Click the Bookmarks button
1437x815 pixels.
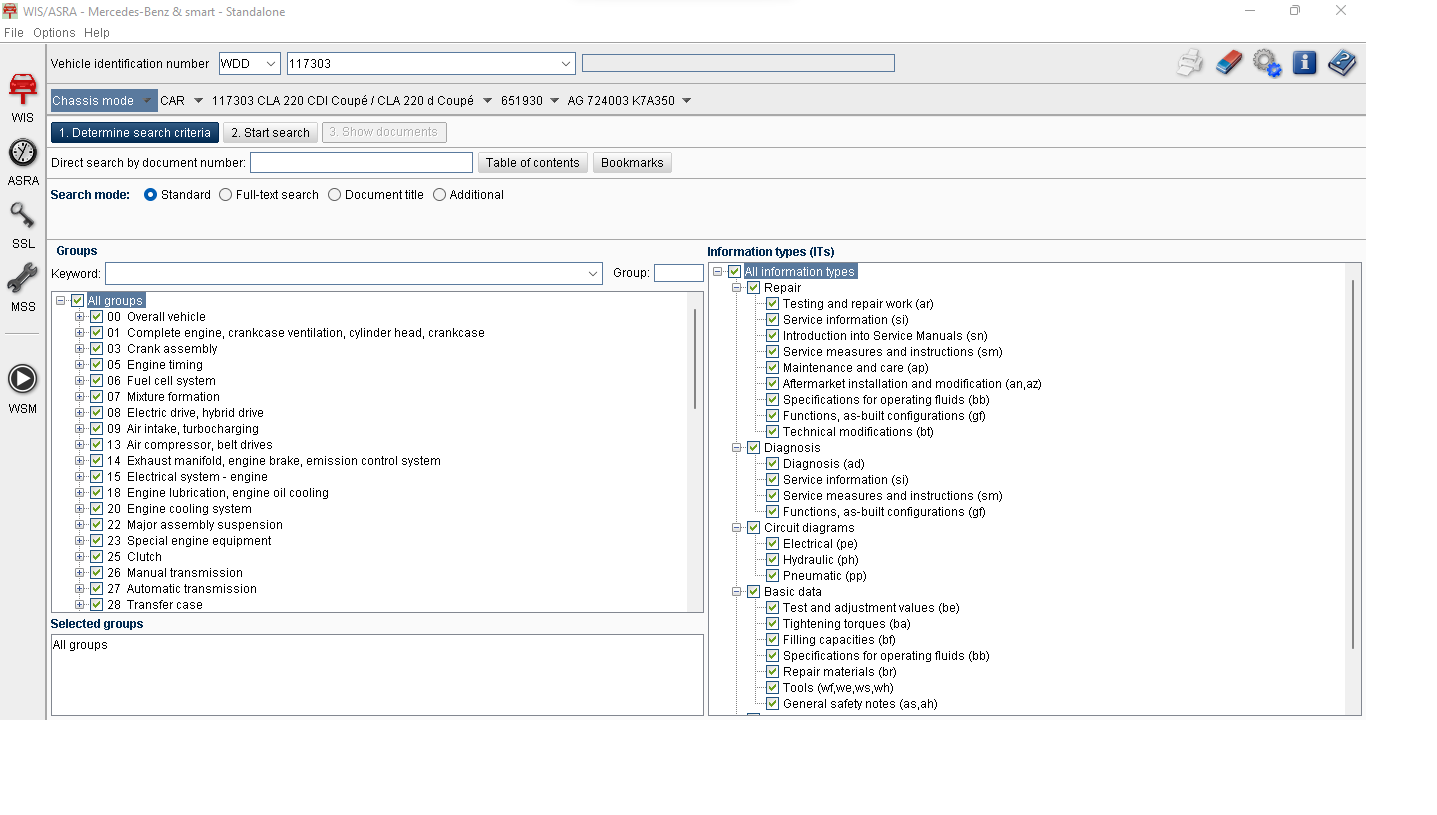click(632, 163)
